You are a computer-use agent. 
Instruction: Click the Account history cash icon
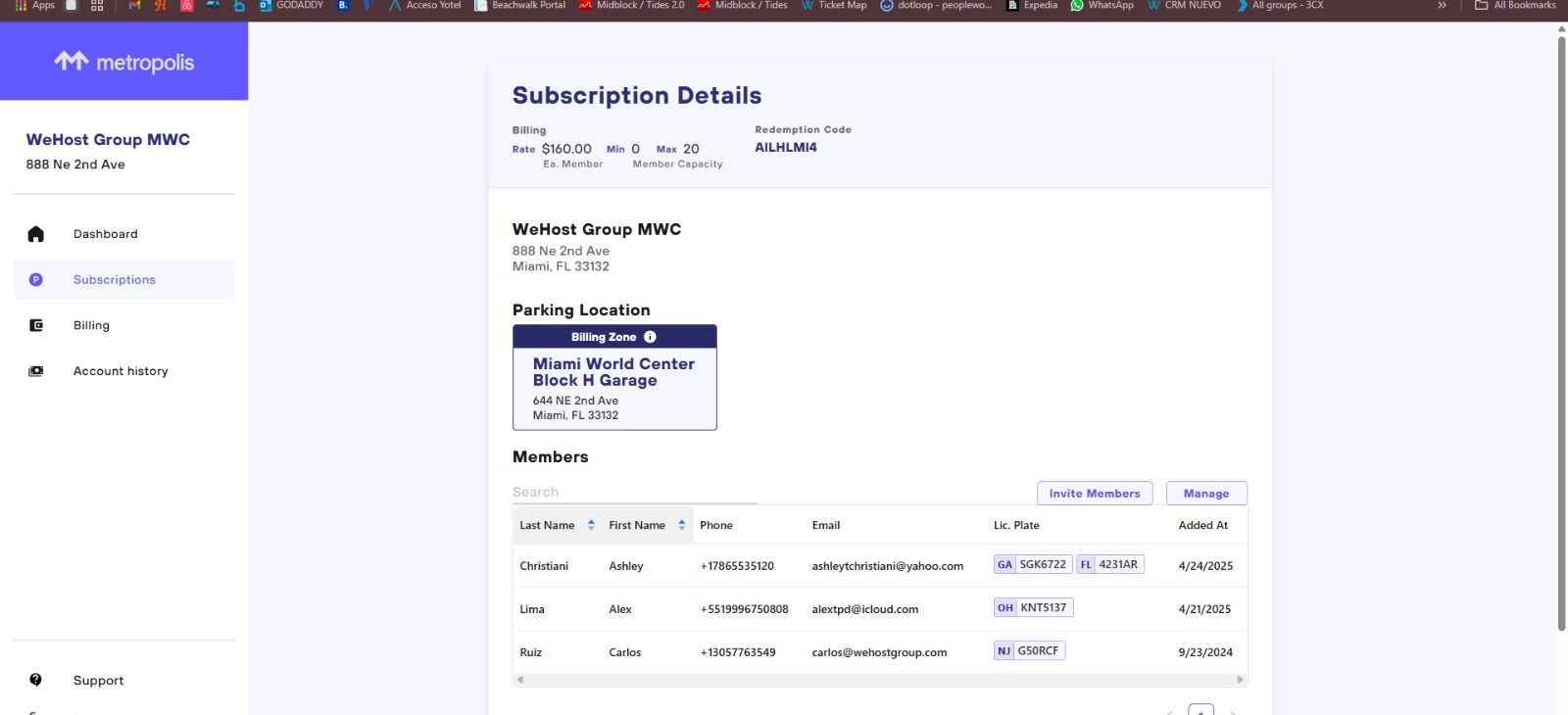point(36,371)
